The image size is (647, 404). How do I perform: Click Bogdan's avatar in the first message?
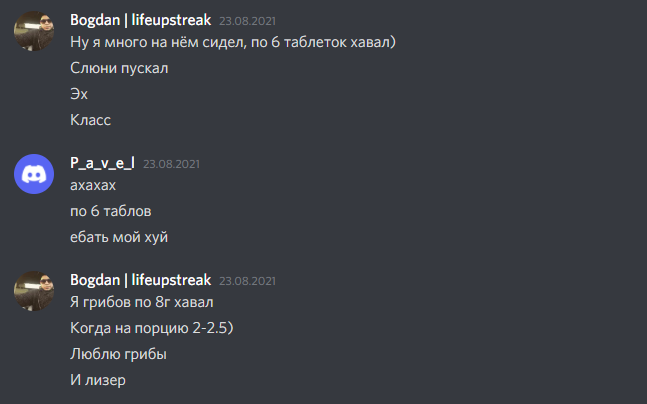pos(34,31)
